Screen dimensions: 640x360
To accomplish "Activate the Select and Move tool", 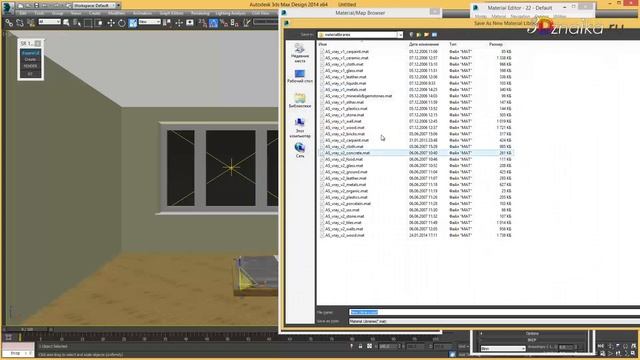I will tap(111, 23).
